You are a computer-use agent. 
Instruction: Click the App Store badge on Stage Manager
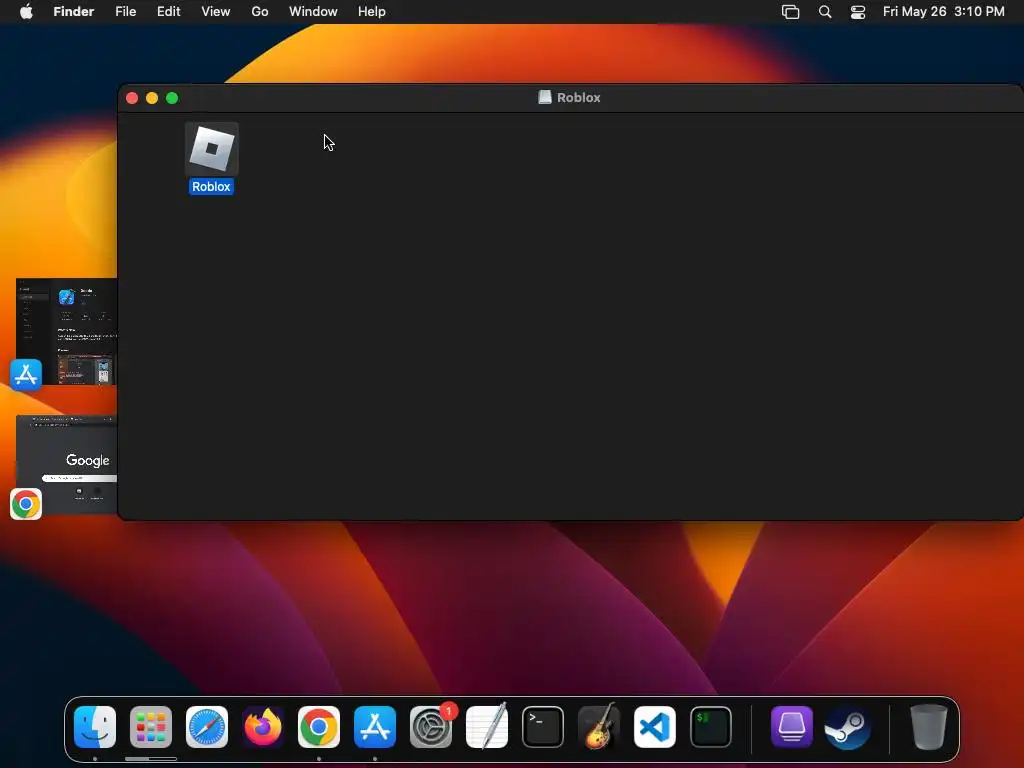point(26,375)
